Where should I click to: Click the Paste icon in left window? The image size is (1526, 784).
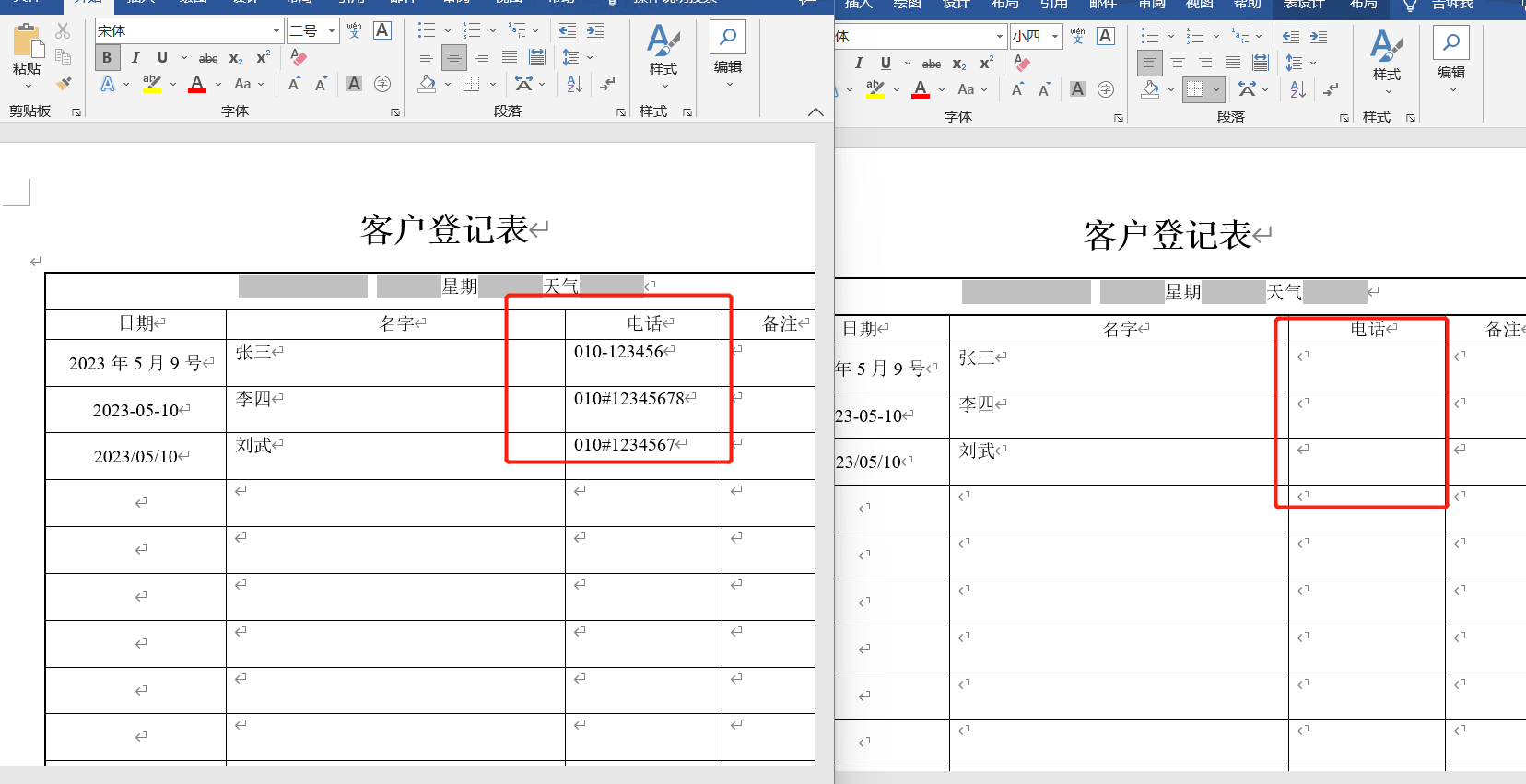coord(27,41)
